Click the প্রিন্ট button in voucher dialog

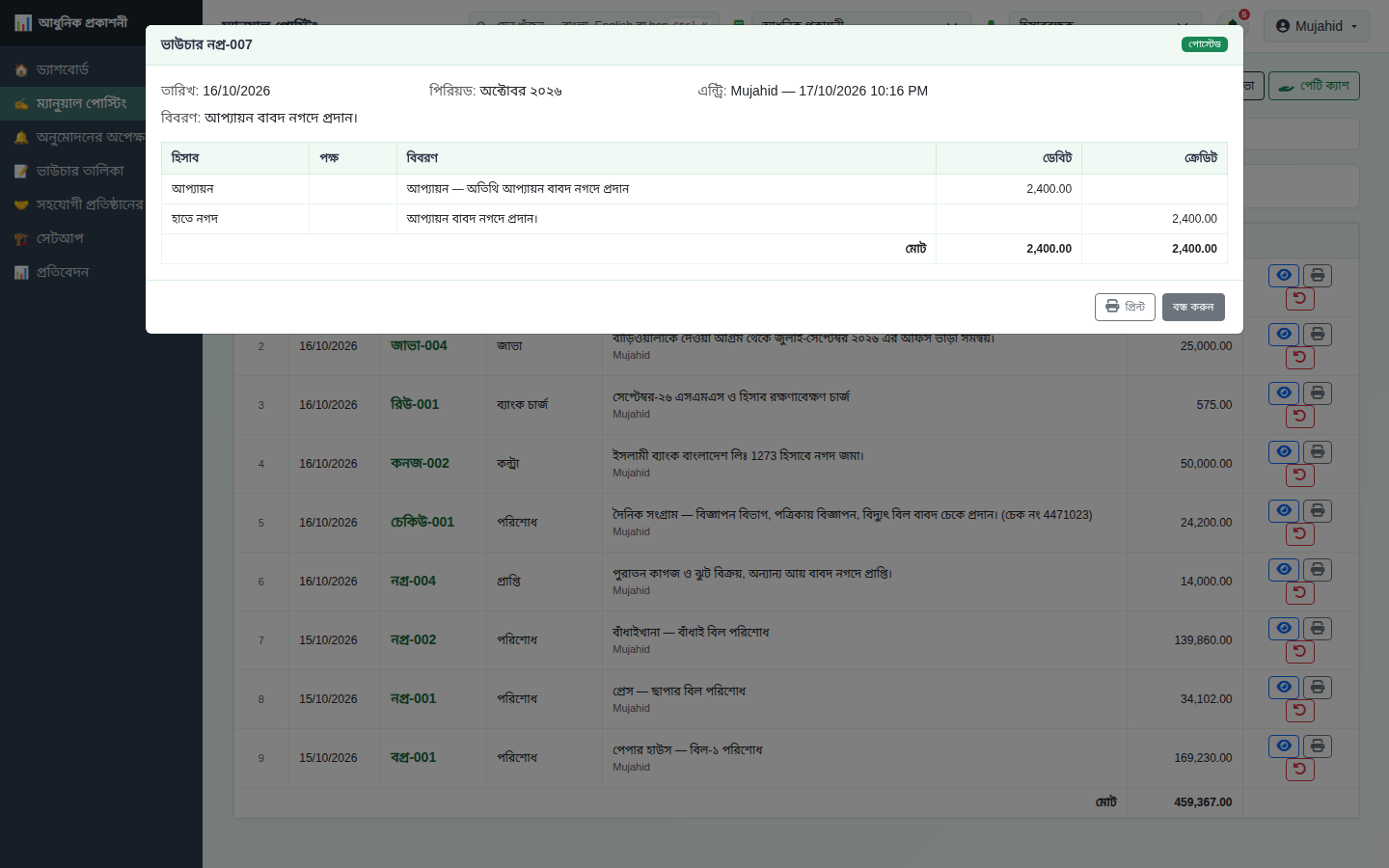(x=1125, y=307)
